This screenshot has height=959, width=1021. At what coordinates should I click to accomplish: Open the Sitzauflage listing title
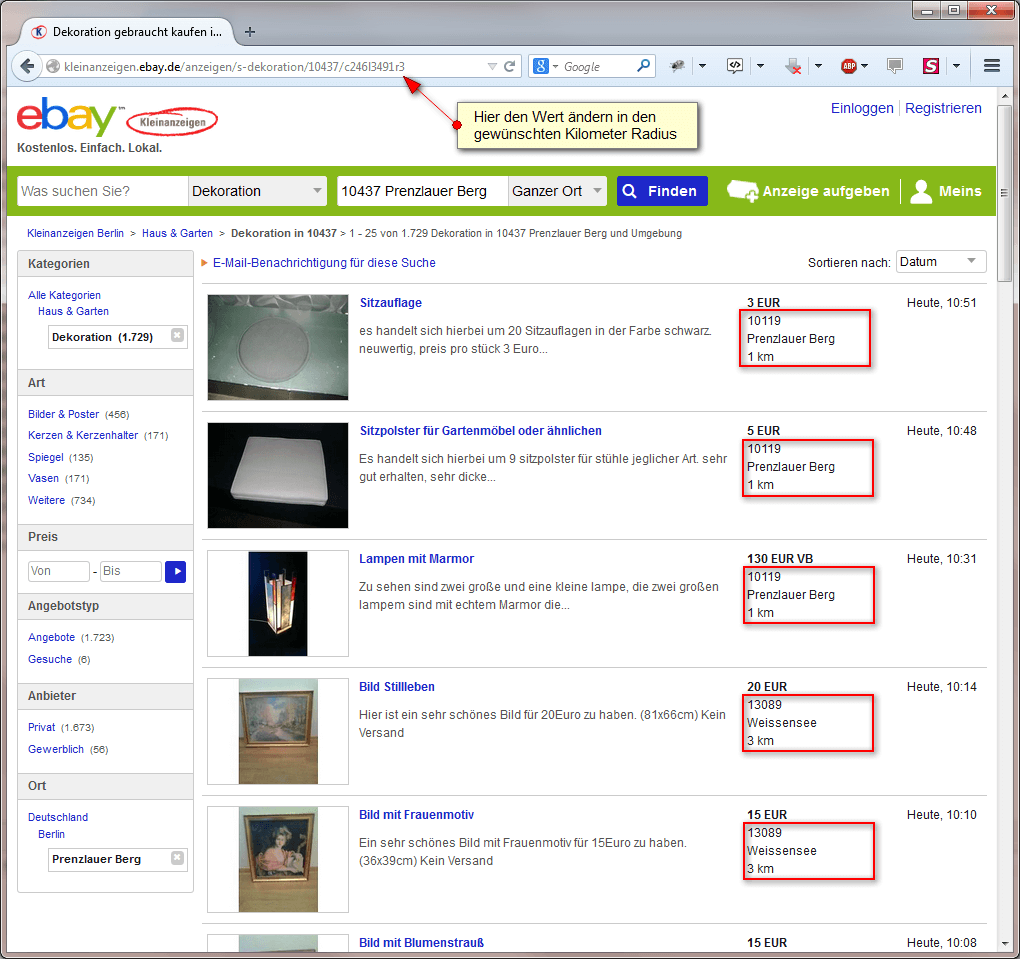click(391, 303)
